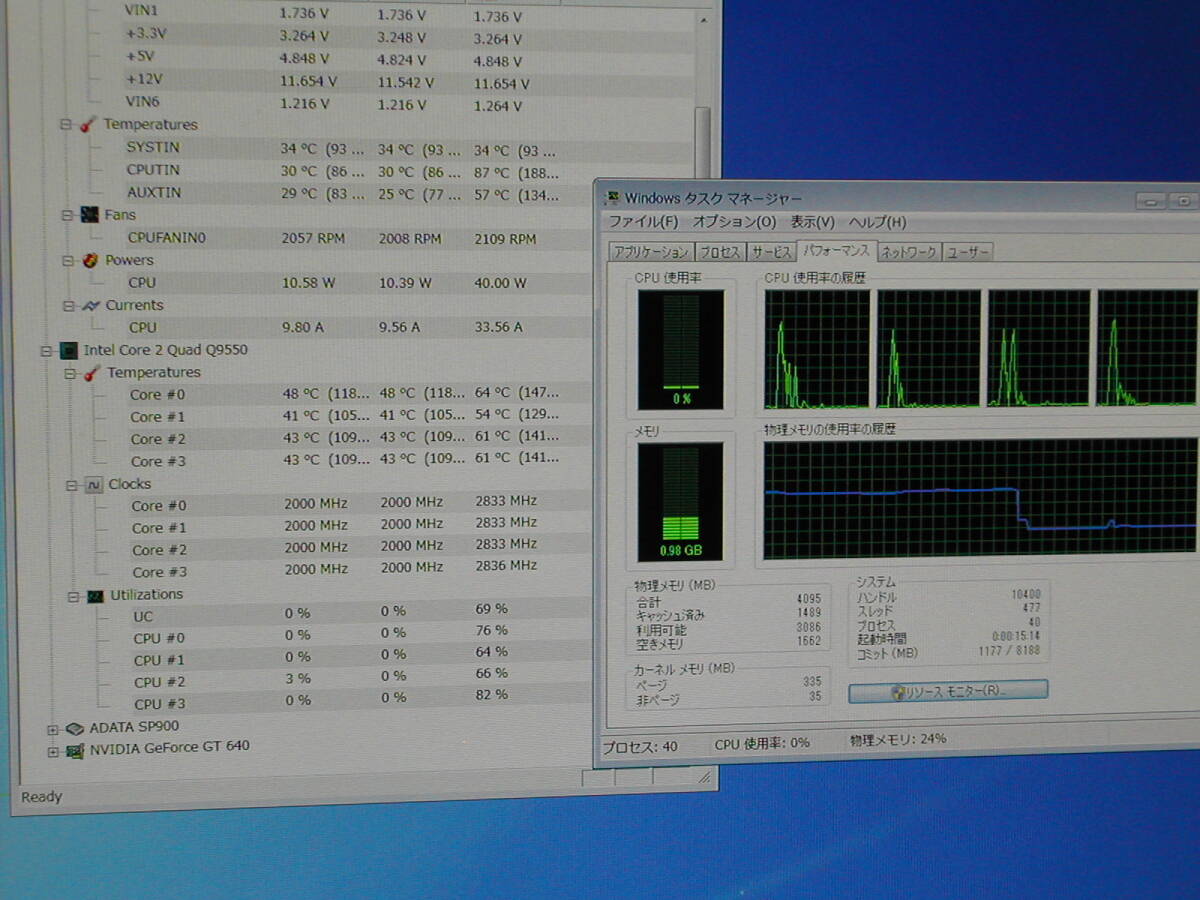Open the ヘルプ(H) menu in Task Manager
The width and height of the screenshot is (1200, 900).
pos(877,221)
